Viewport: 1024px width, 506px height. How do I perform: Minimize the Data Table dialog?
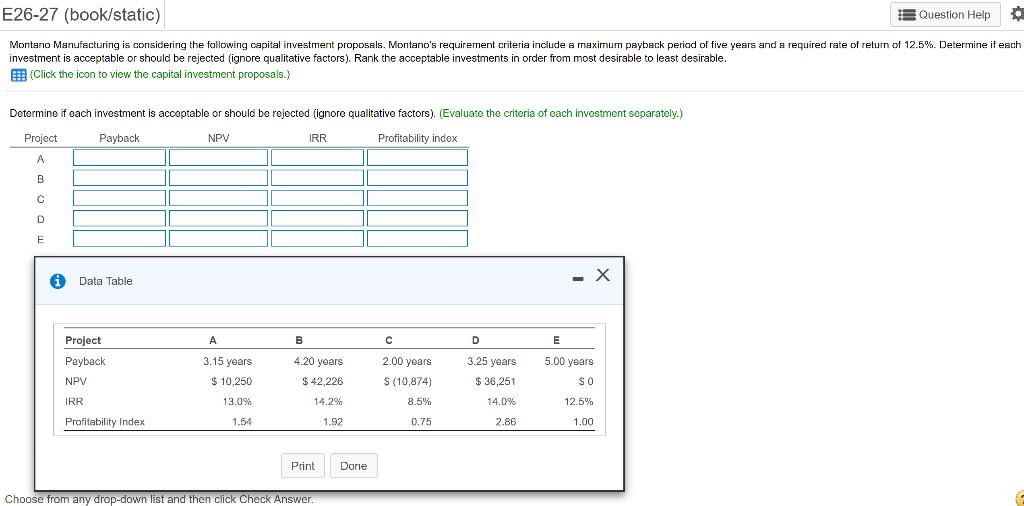(x=577, y=279)
